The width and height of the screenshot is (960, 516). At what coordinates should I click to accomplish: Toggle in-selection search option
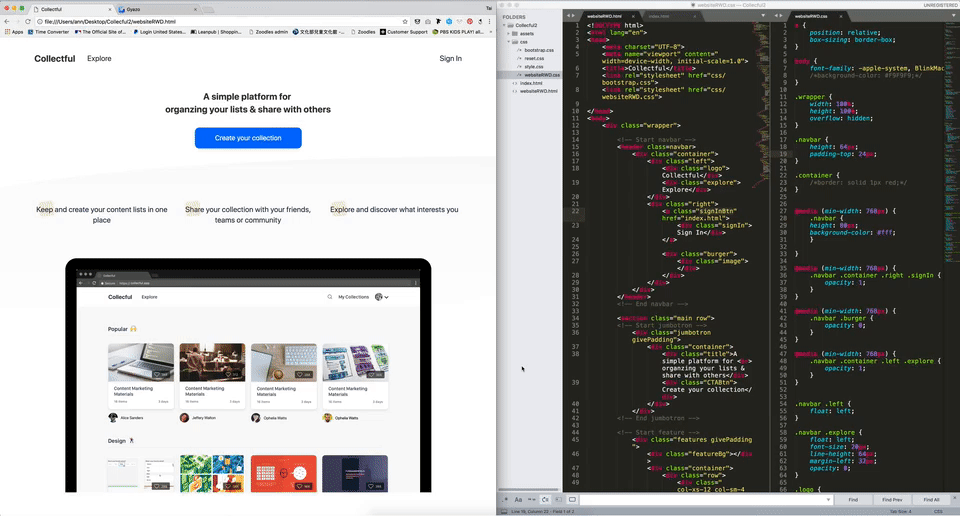coord(558,499)
